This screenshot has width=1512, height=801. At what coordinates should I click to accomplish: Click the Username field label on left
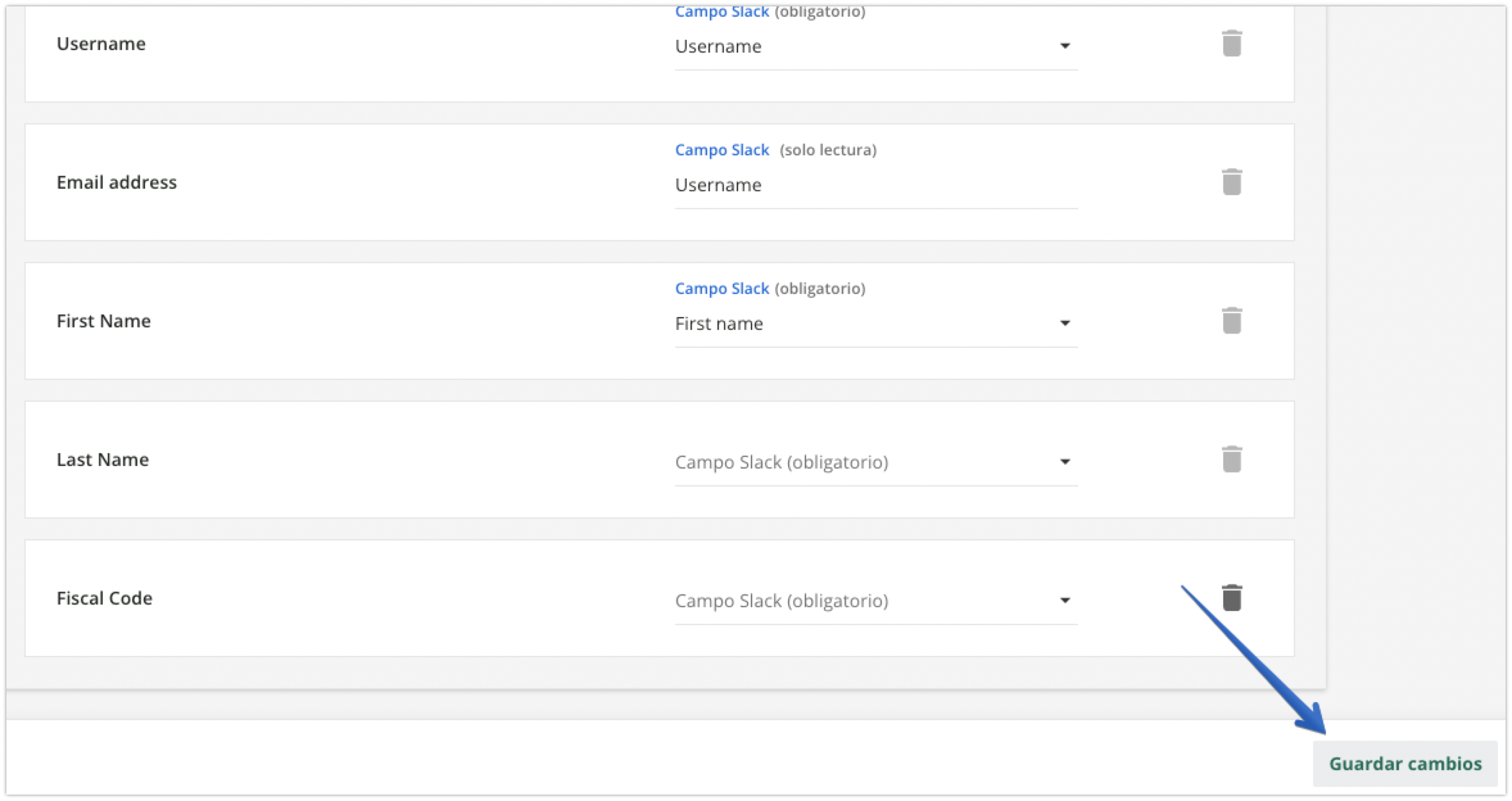pyautogui.click(x=101, y=44)
